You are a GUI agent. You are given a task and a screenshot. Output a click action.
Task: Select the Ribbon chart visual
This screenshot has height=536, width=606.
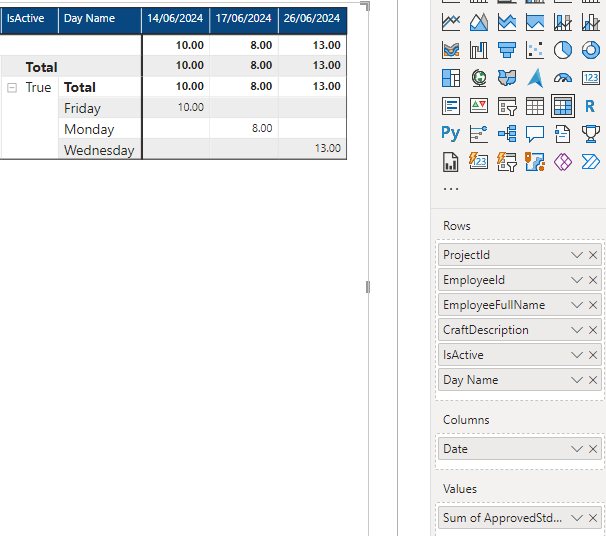point(451,50)
